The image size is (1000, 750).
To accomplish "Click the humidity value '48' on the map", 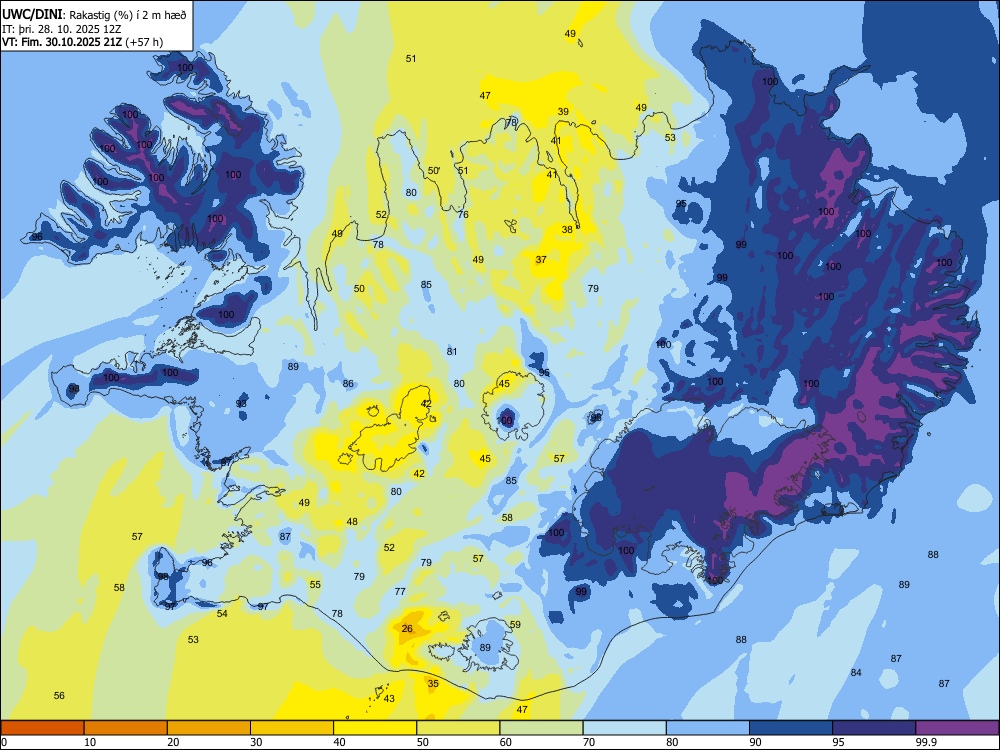I will tap(352, 521).
